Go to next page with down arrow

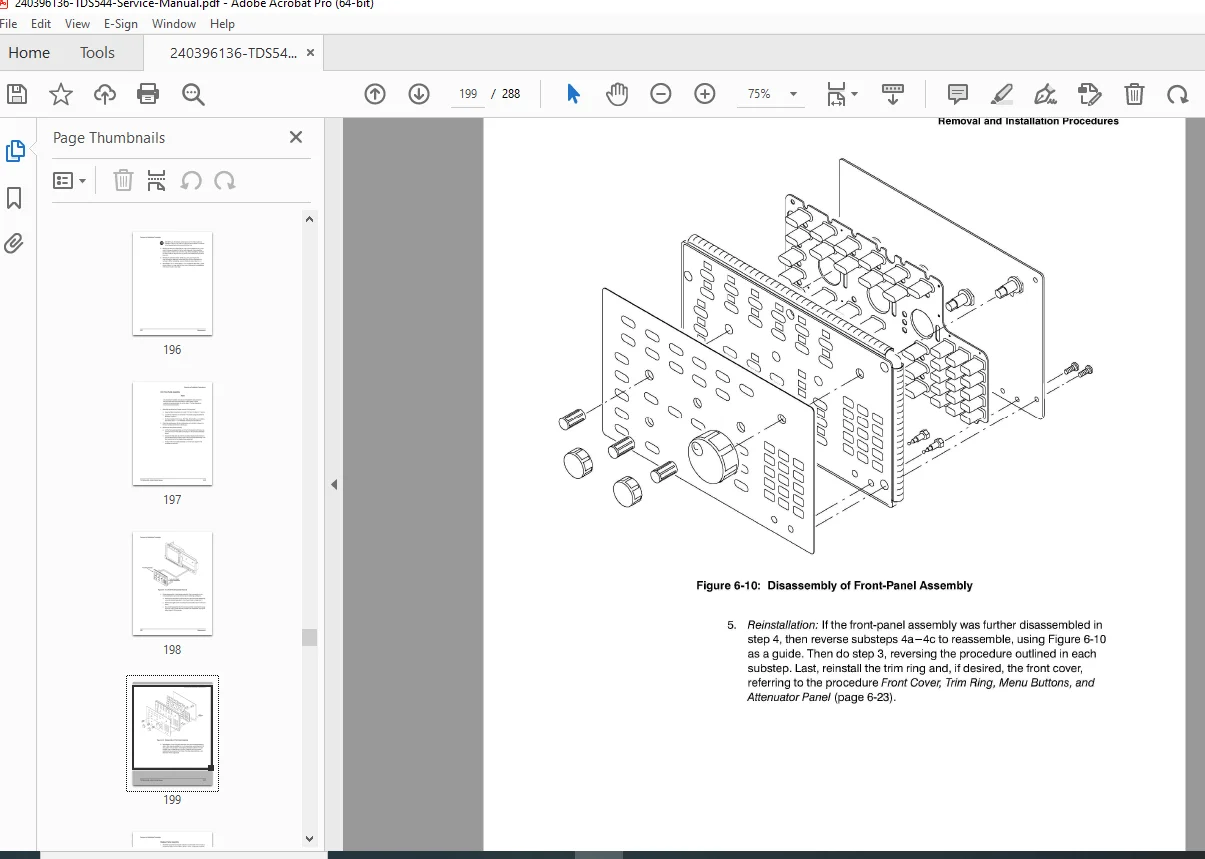pos(419,94)
